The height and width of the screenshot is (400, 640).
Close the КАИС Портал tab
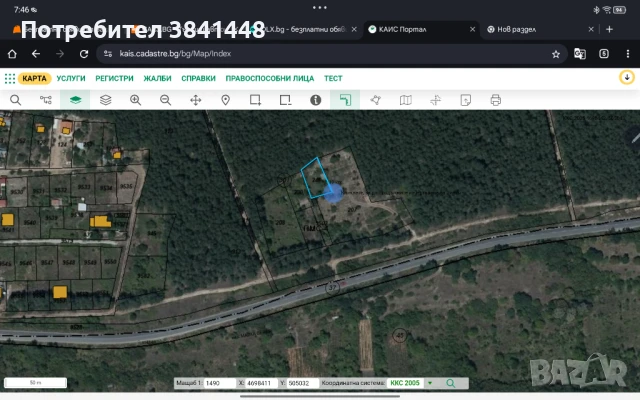point(472,29)
